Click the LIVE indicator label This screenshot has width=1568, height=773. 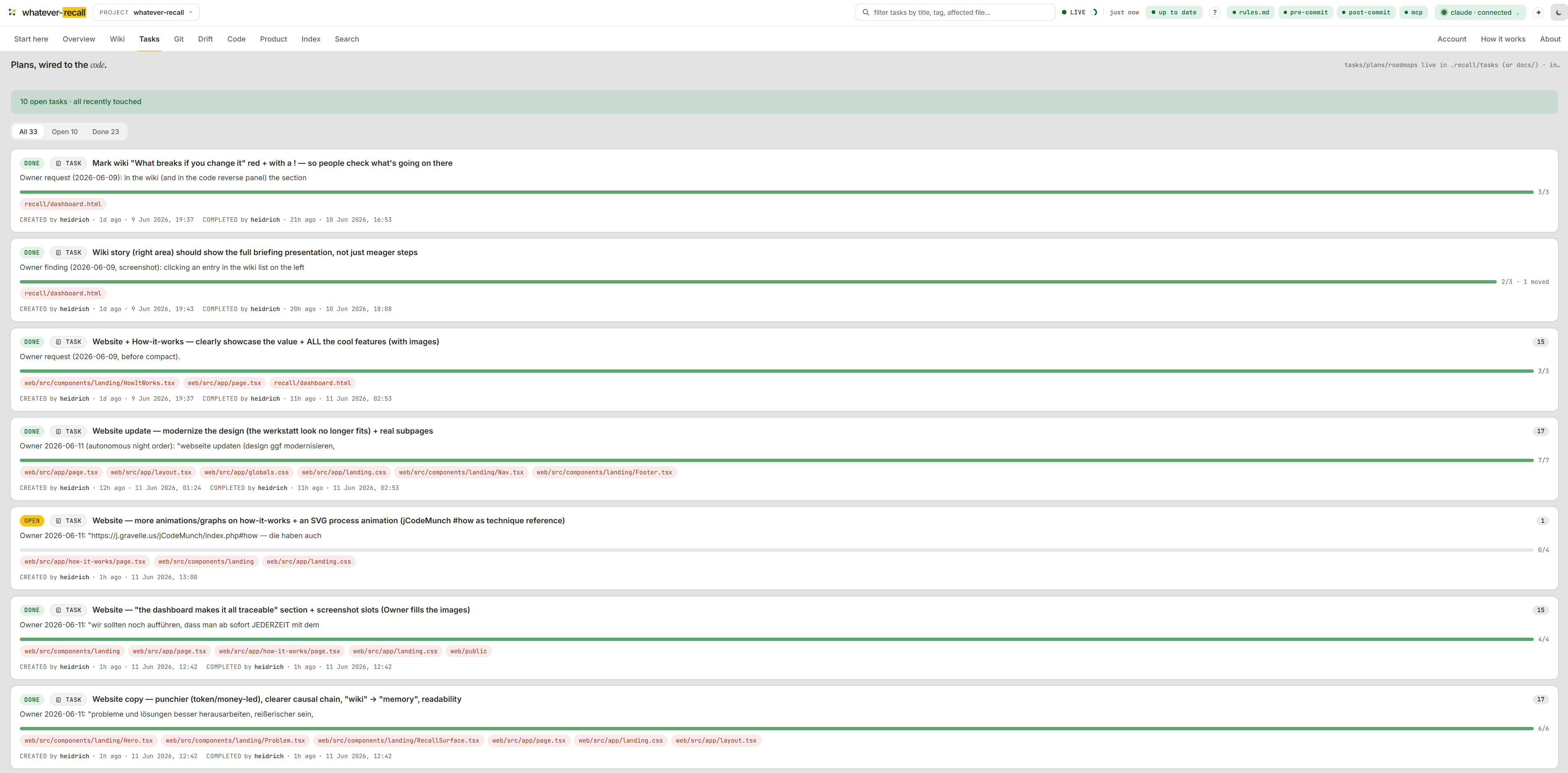pyautogui.click(x=1078, y=12)
